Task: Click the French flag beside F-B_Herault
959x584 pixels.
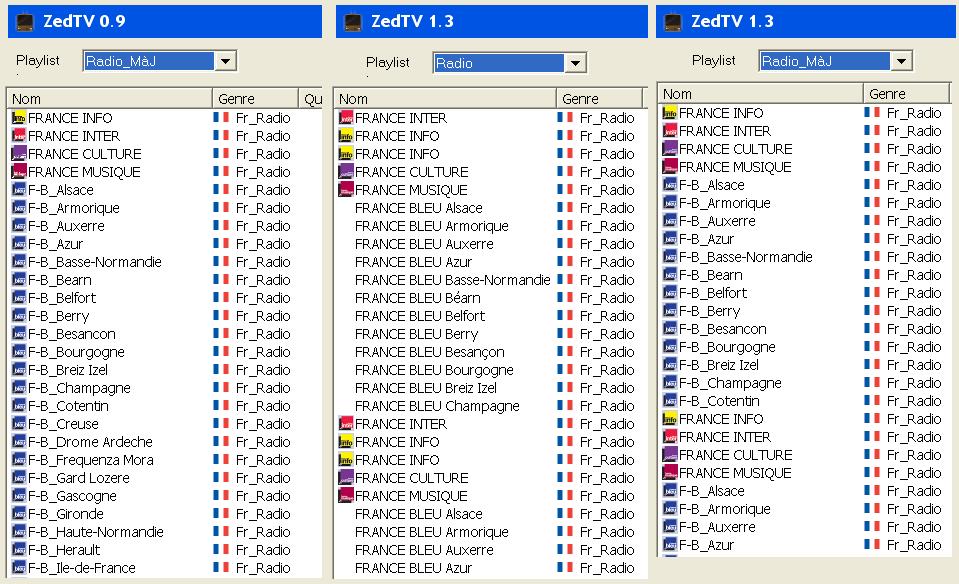Action: pos(221,550)
